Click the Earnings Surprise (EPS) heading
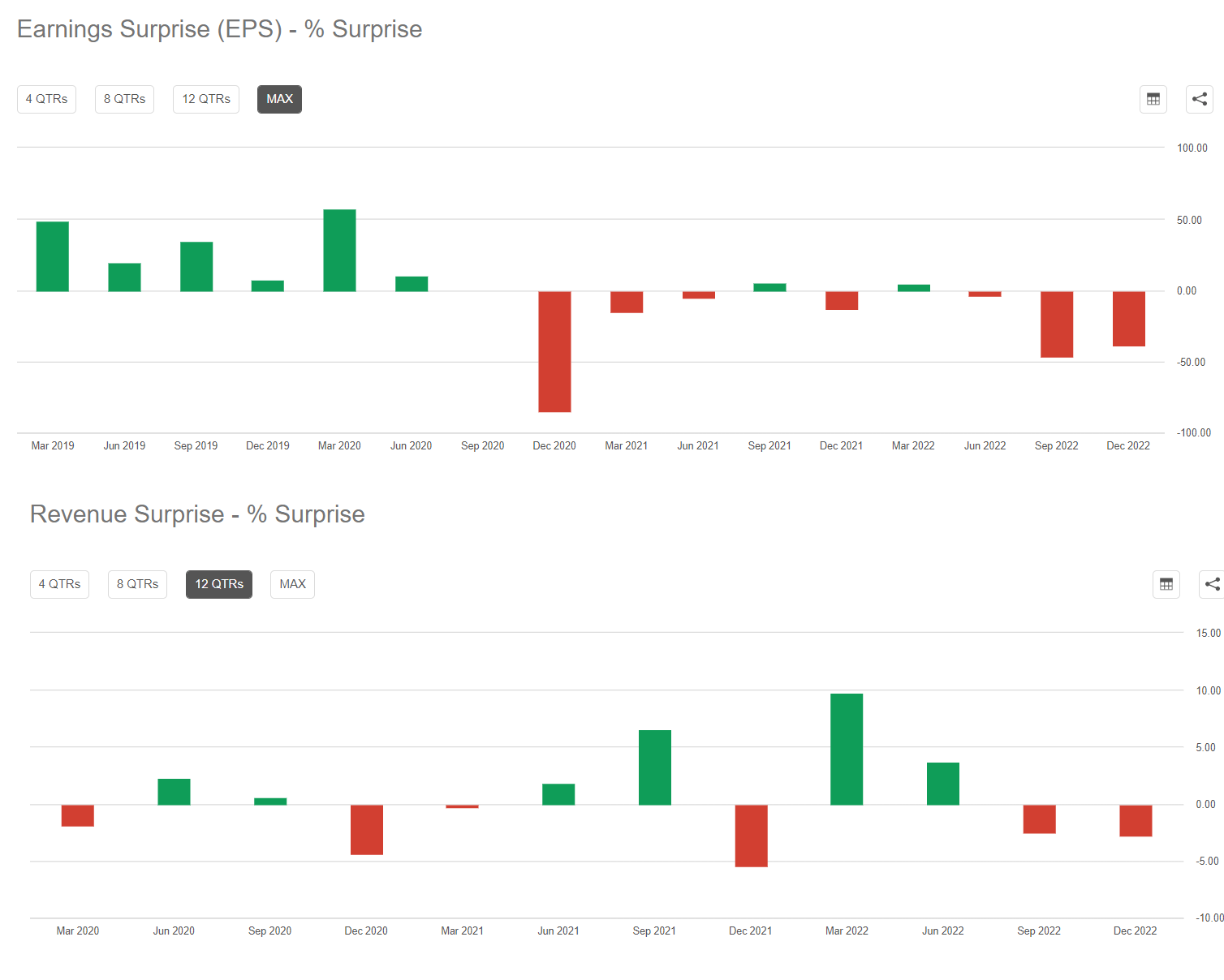 (x=220, y=29)
